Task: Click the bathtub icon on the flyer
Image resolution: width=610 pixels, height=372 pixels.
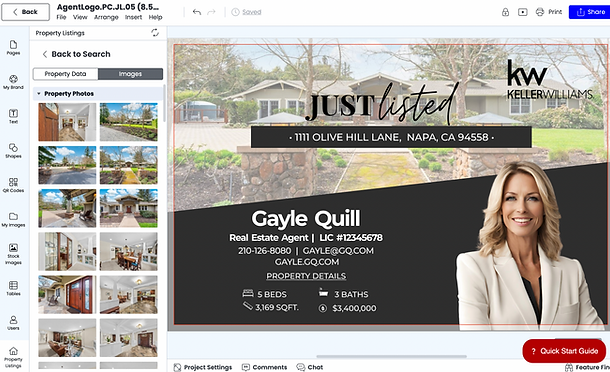Action: pyautogui.click(x=323, y=292)
